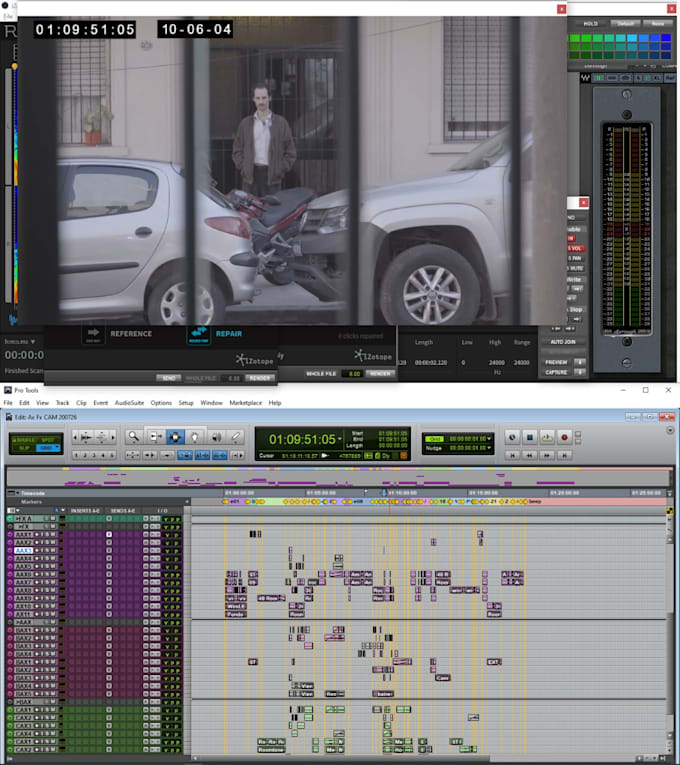Toggle Zoom Toggle icon below Zoomer tool
The height and width of the screenshot is (765, 680).
(x=132, y=455)
